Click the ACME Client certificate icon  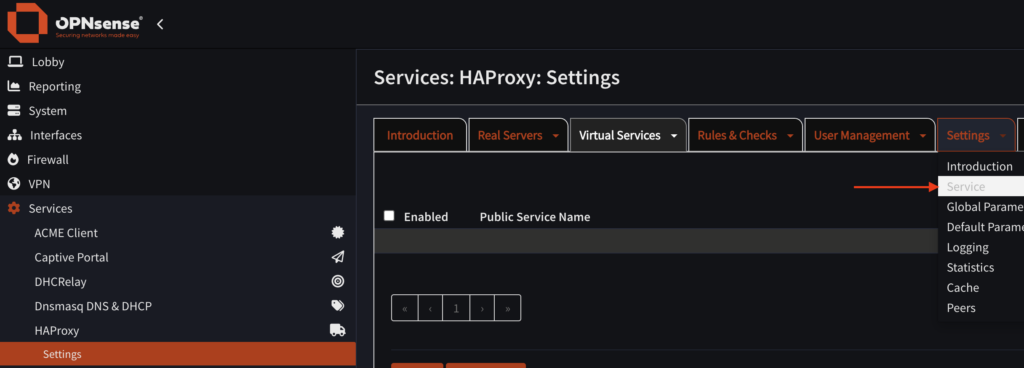338,233
